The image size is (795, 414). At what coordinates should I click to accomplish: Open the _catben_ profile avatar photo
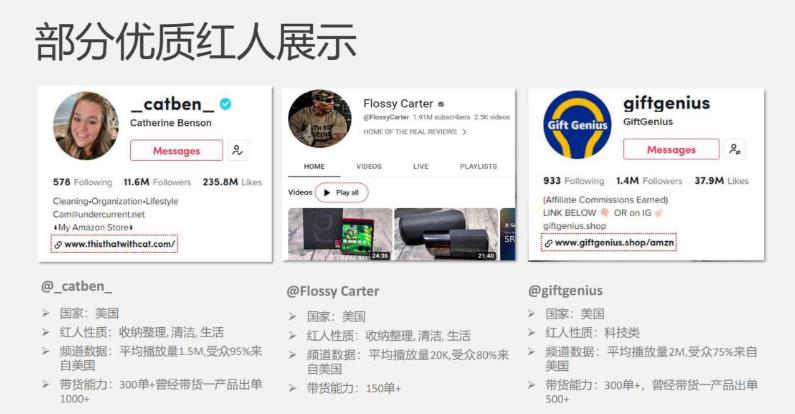click(85, 126)
